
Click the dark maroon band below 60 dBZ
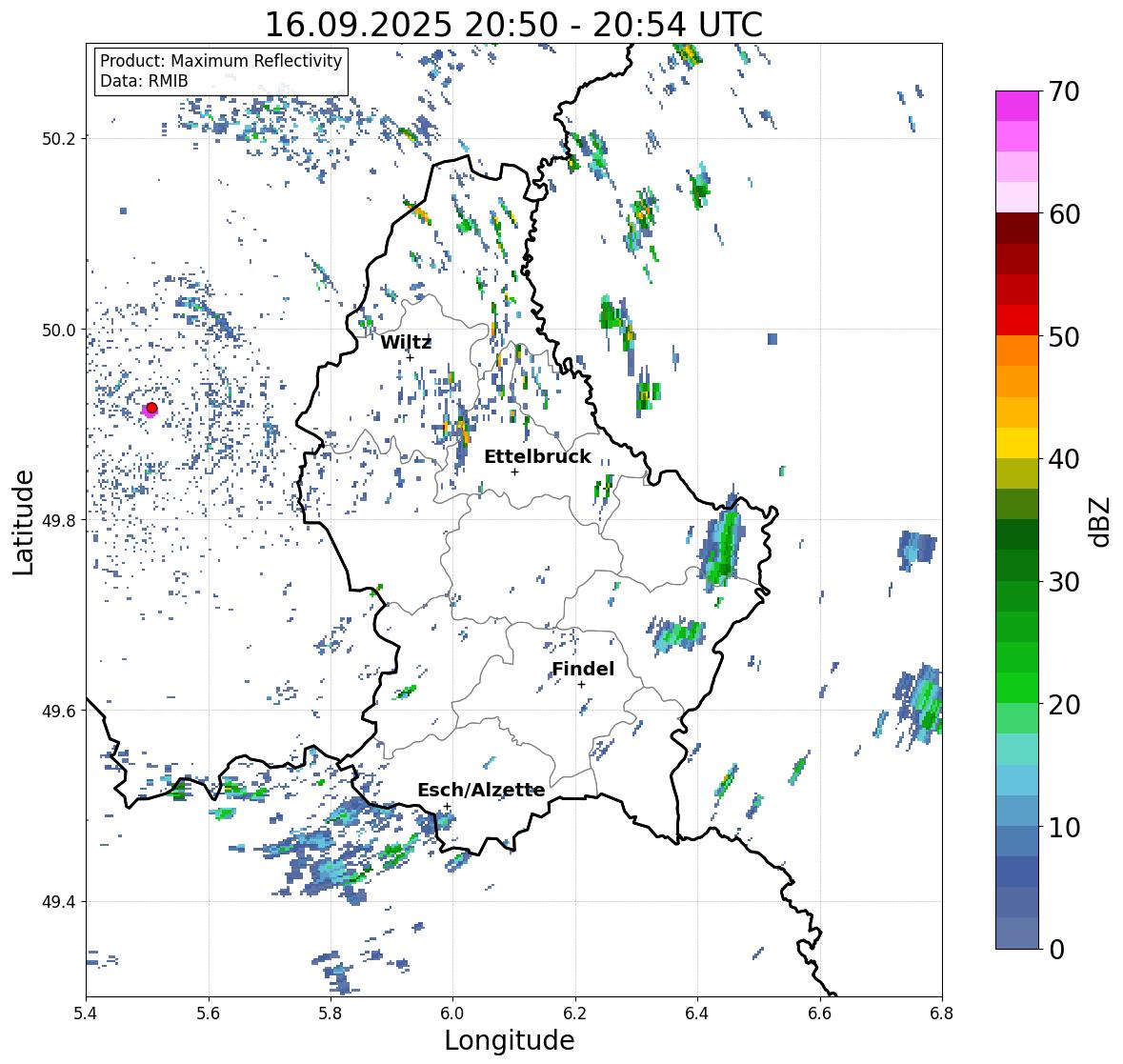(x=1017, y=229)
